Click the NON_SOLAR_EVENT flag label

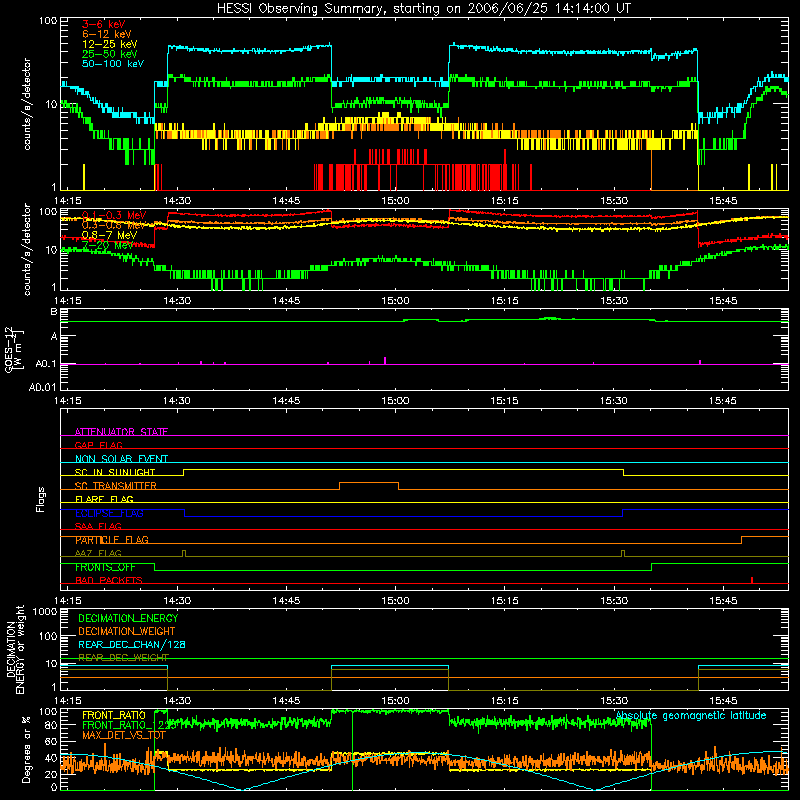pos(121,459)
